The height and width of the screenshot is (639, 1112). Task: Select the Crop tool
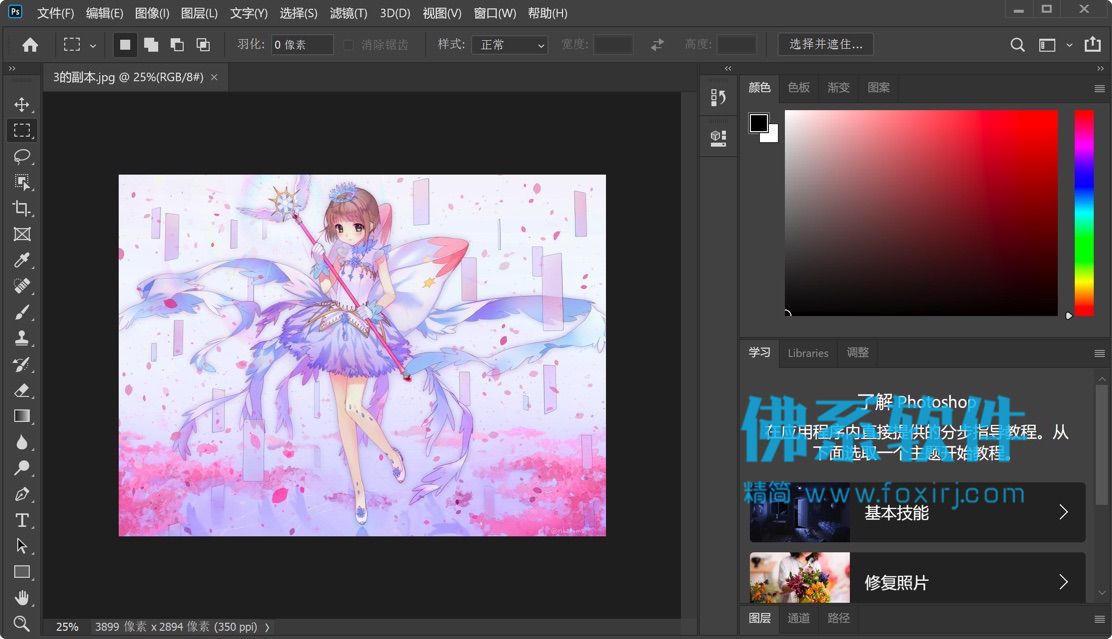click(x=22, y=209)
